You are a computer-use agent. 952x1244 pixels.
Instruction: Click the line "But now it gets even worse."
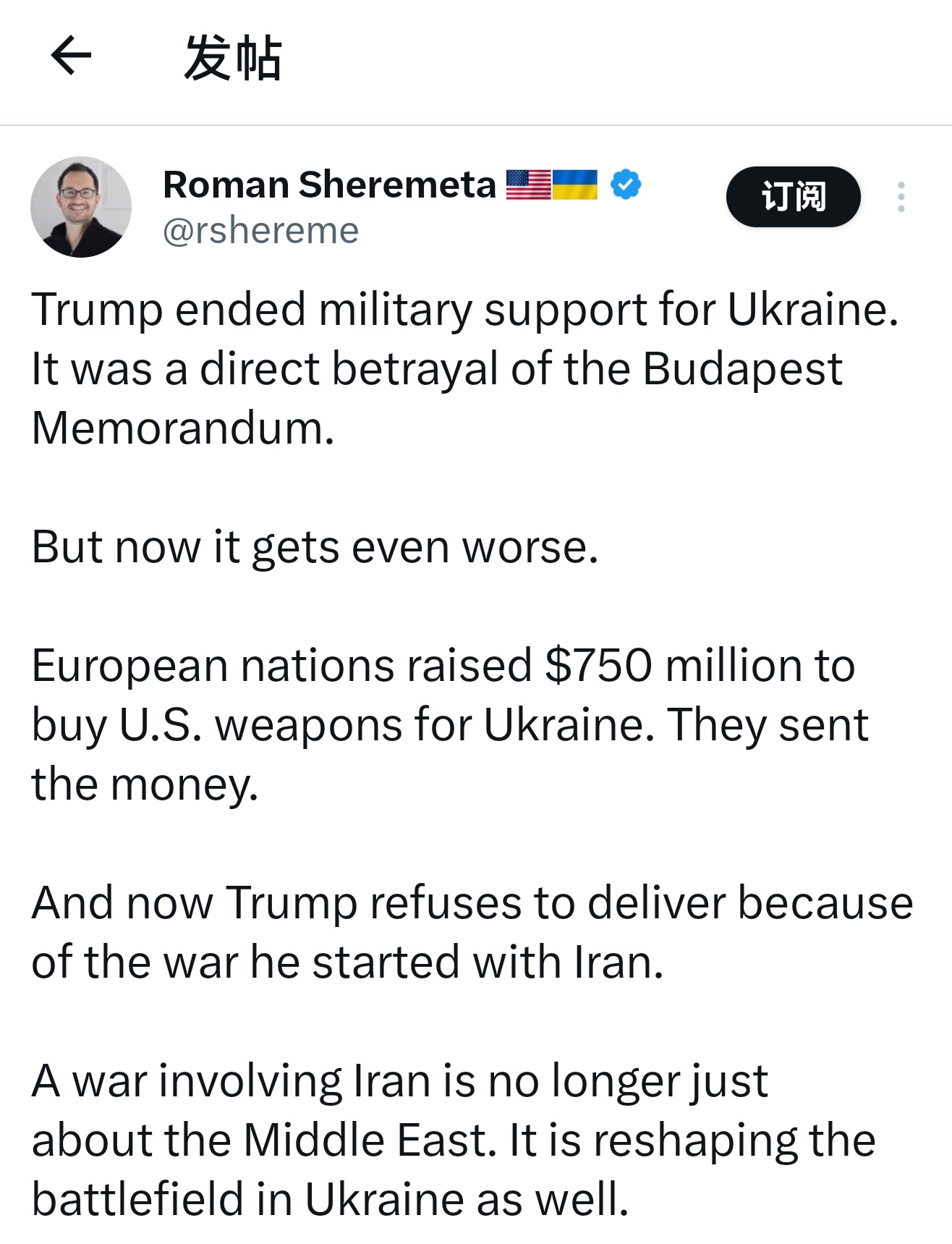tap(315, 546)
